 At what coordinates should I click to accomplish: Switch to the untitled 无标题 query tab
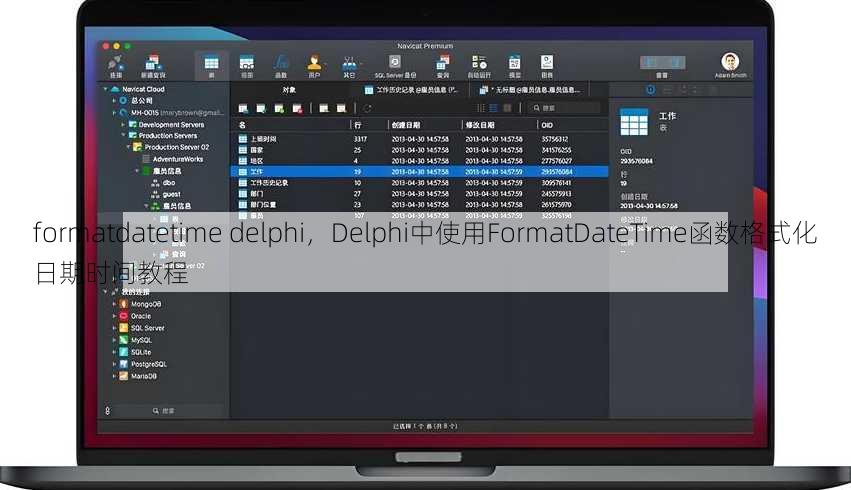click(531, 90)
